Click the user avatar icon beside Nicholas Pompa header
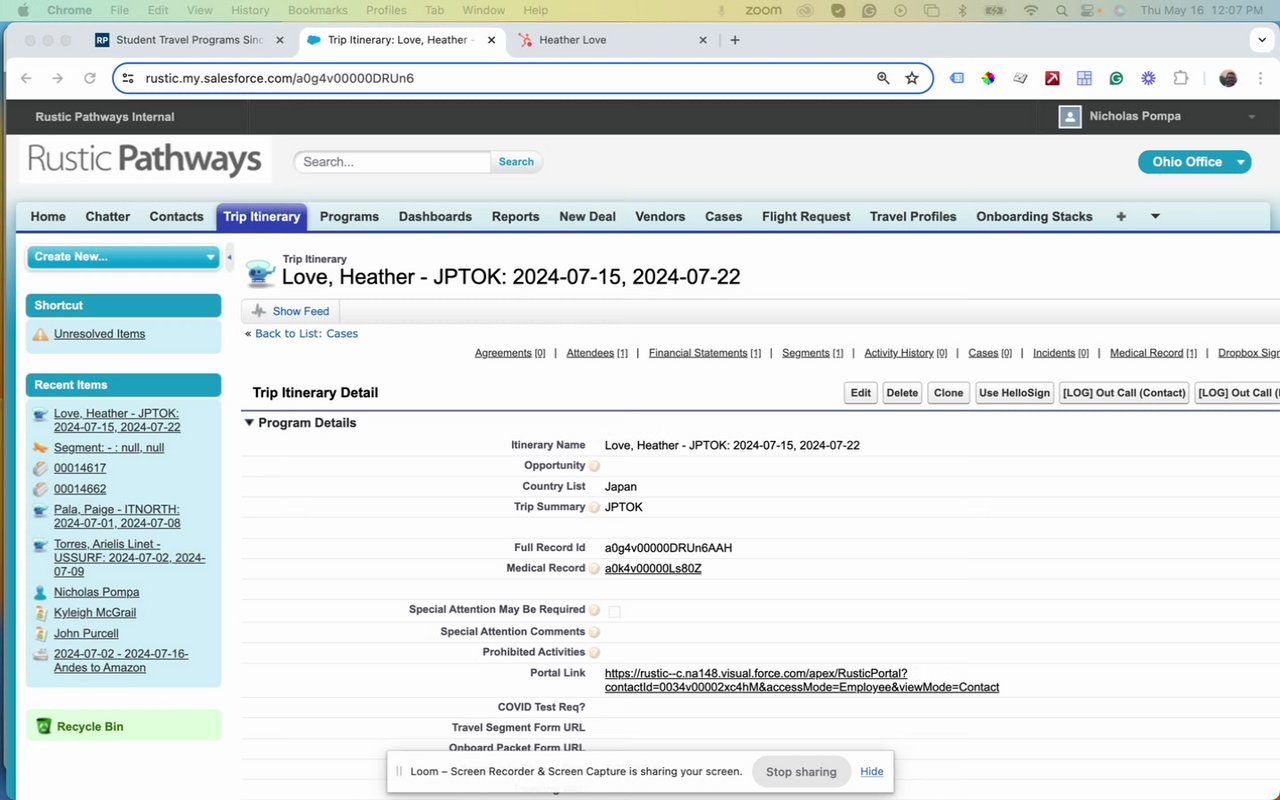 click(x=1070, y=116)
